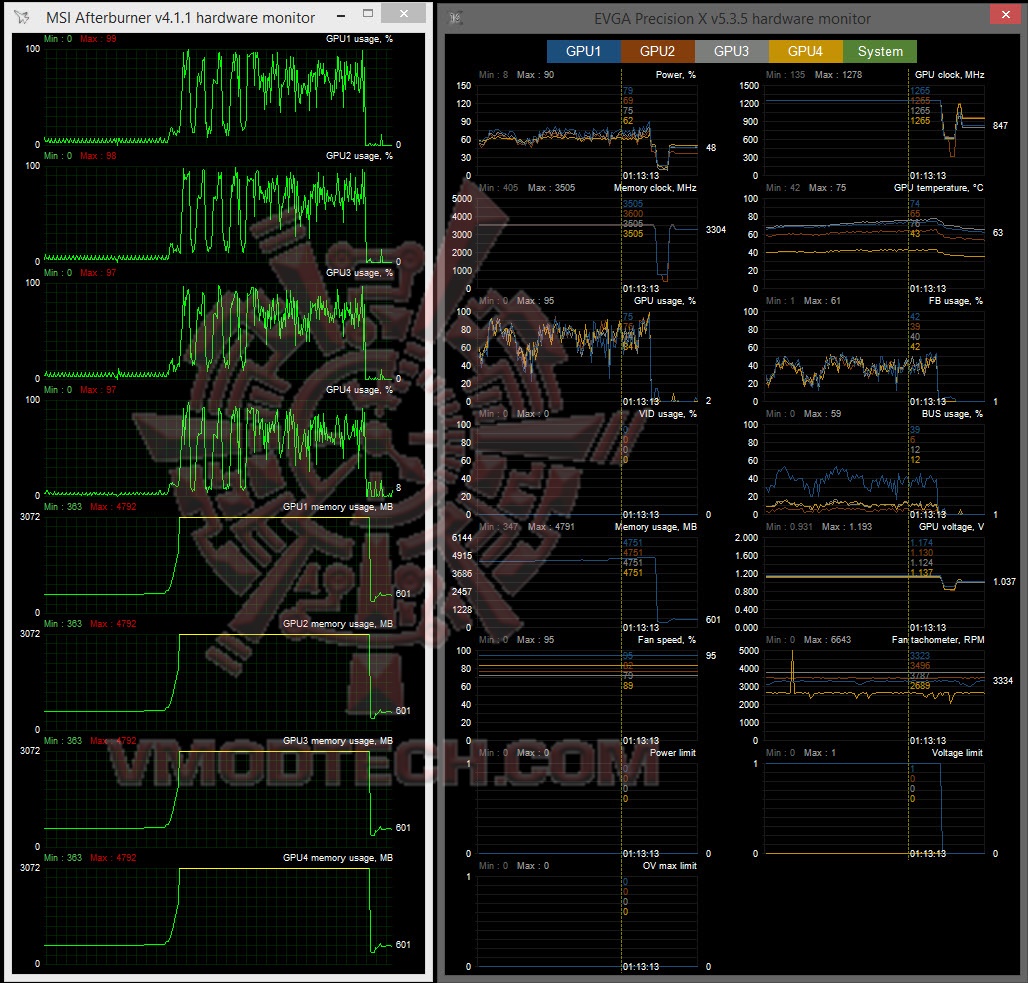Image resolution: width=1028 pixels, height=983 pixels.
Task: Click the GPU voltage reading 1.037
Action: pos(1004,582)
